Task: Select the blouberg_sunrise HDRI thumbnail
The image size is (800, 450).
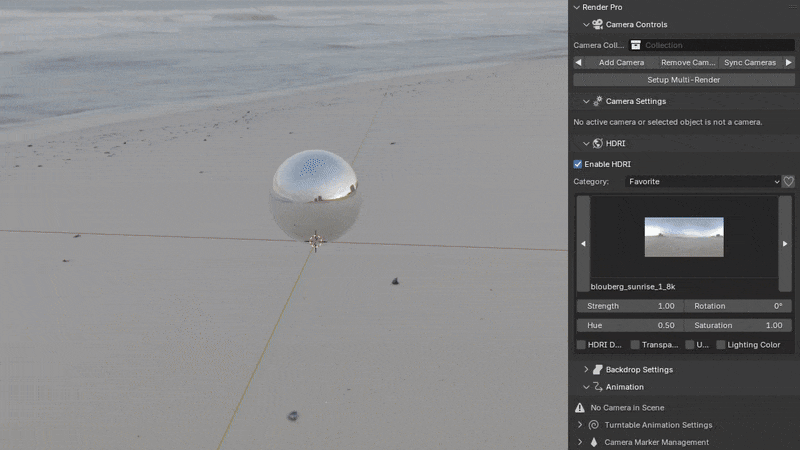Action: click(683, 237)
